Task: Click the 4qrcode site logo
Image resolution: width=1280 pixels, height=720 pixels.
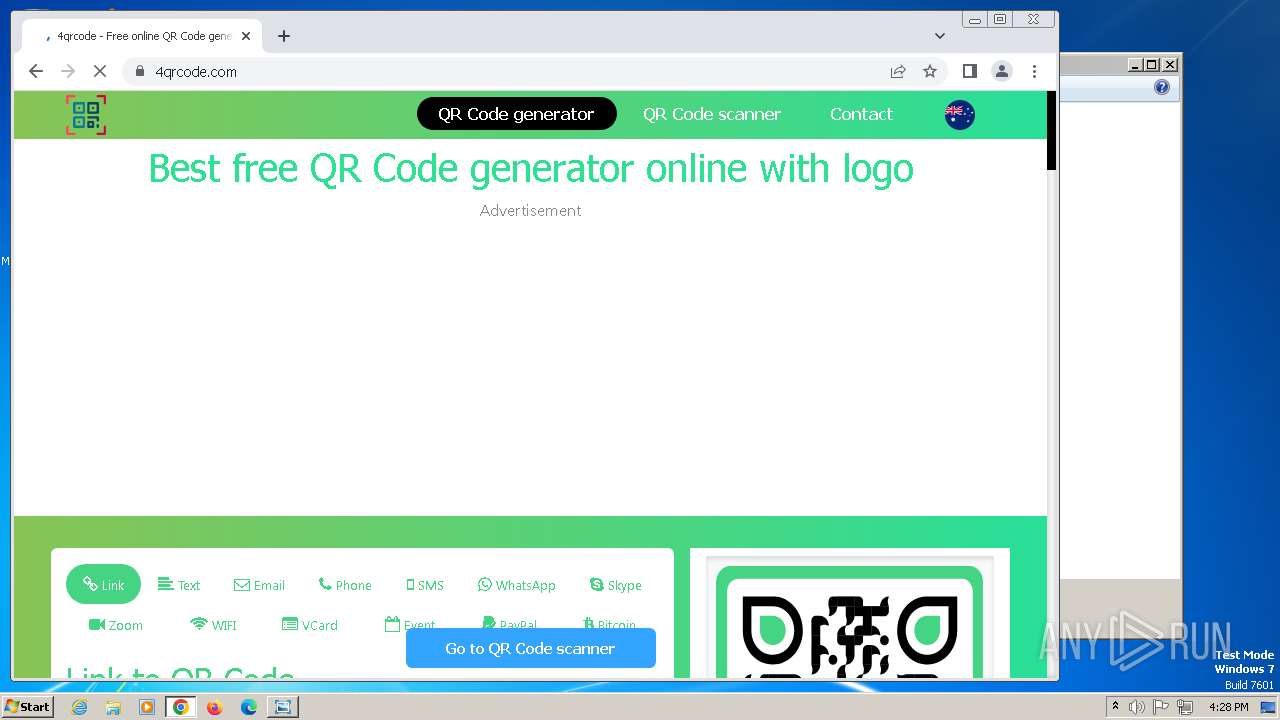Action: pyautogui.click(x=86, y=115)
